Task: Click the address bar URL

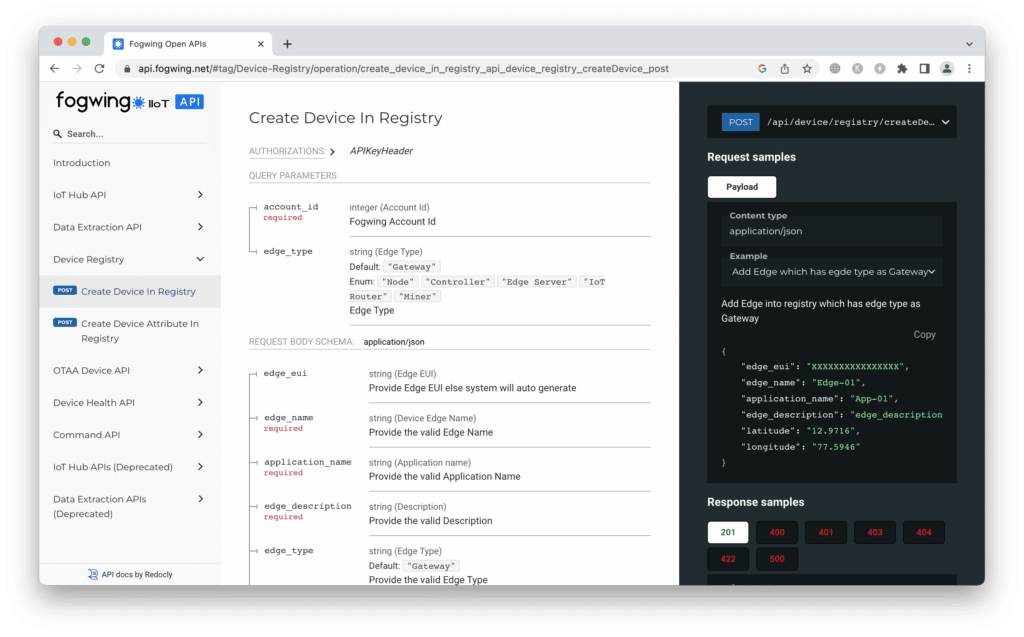Action: point(403,69)
